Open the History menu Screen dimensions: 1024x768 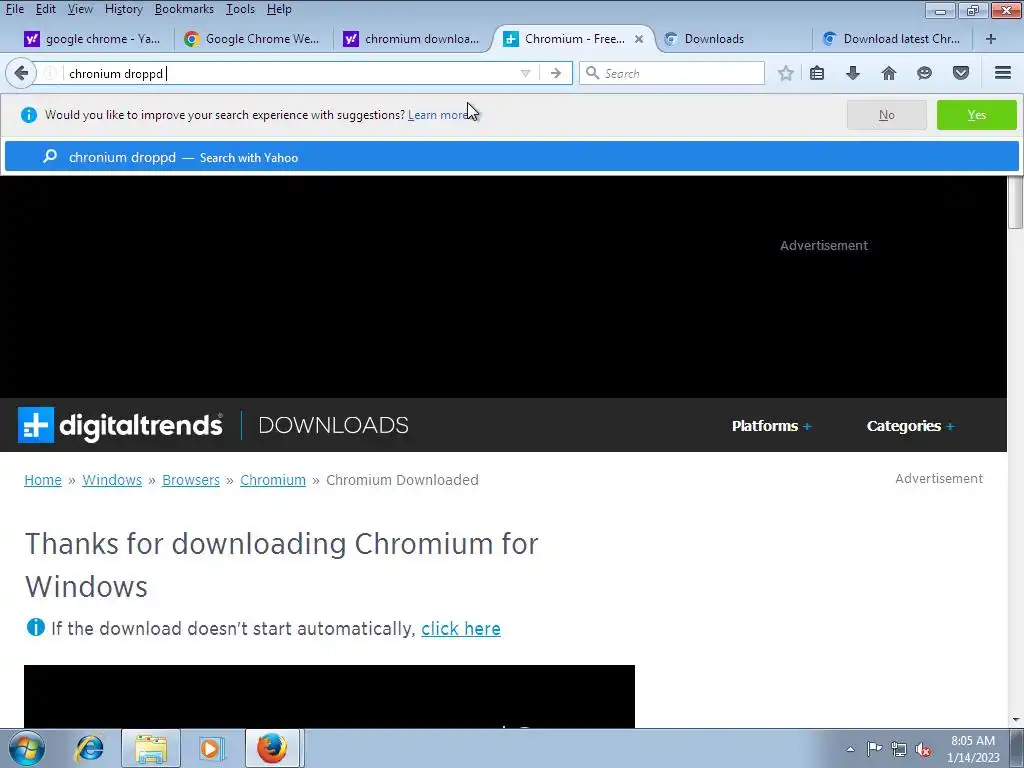point(123,9)
